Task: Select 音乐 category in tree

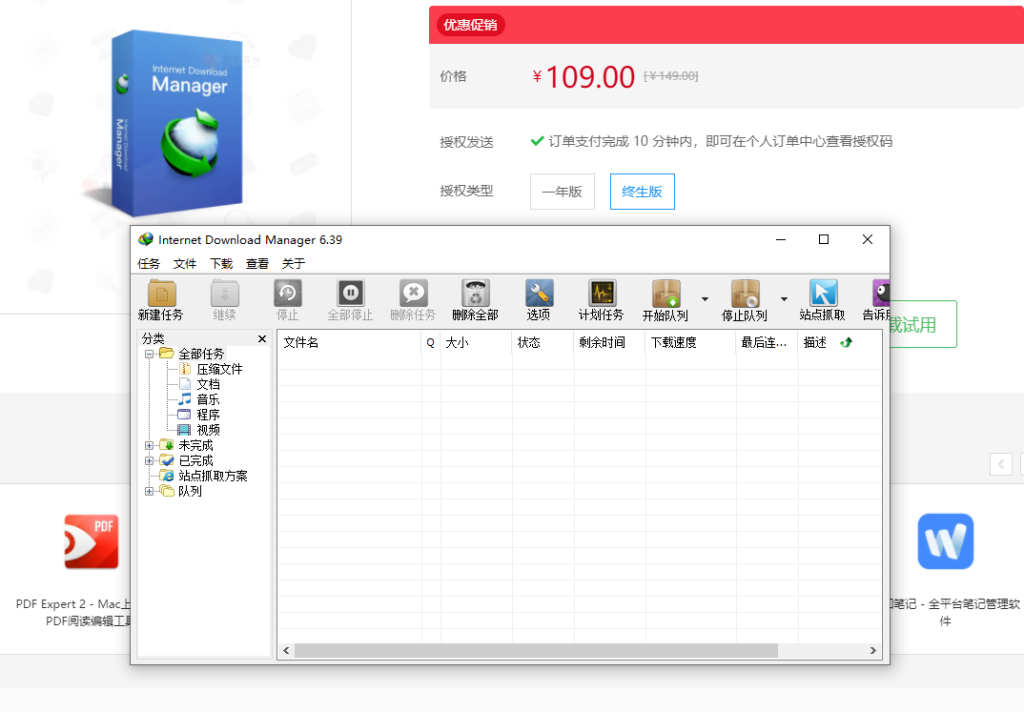Action: tap(208, 400)
